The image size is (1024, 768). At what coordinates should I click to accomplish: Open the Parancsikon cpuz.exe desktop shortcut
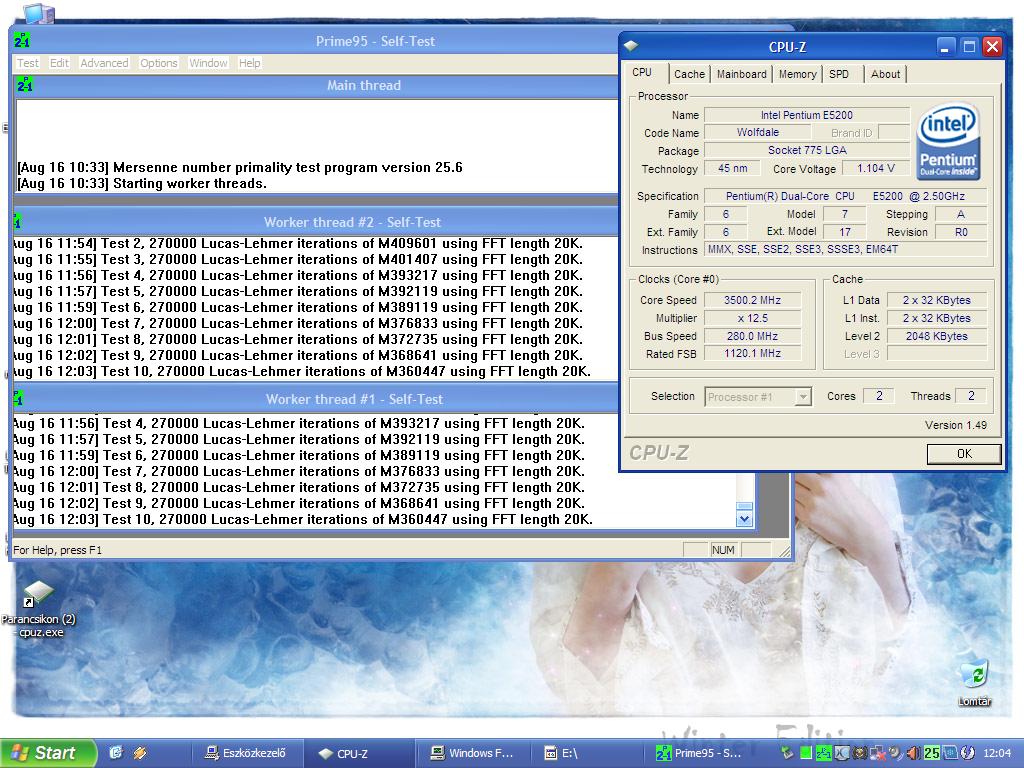[39, 609]
